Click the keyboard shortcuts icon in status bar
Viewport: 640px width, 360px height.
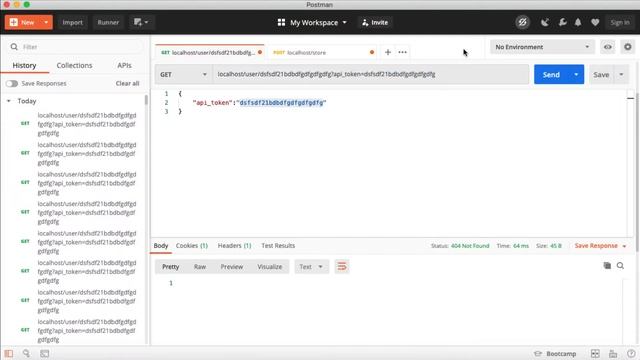coord(613,354)
